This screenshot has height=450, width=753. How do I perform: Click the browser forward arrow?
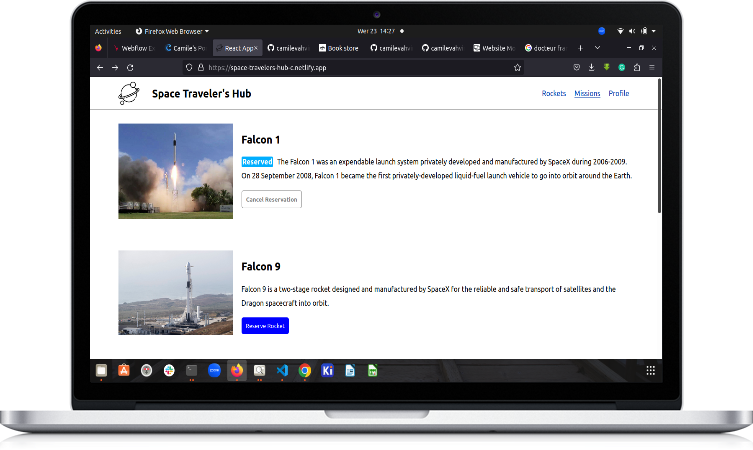pyautogui.click(x=115, y=68)
